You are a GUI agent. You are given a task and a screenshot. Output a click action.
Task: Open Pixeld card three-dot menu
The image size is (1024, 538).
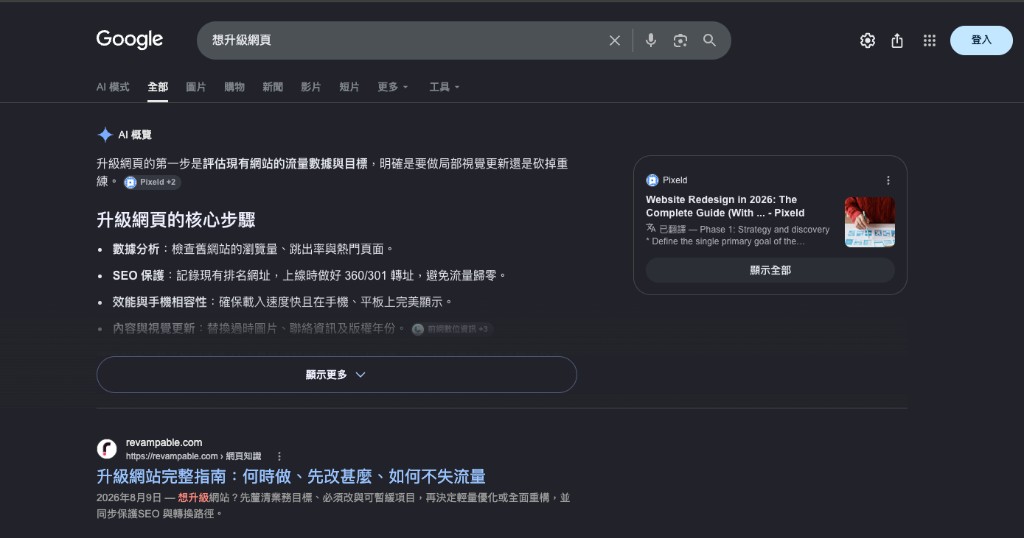[888, 180]
